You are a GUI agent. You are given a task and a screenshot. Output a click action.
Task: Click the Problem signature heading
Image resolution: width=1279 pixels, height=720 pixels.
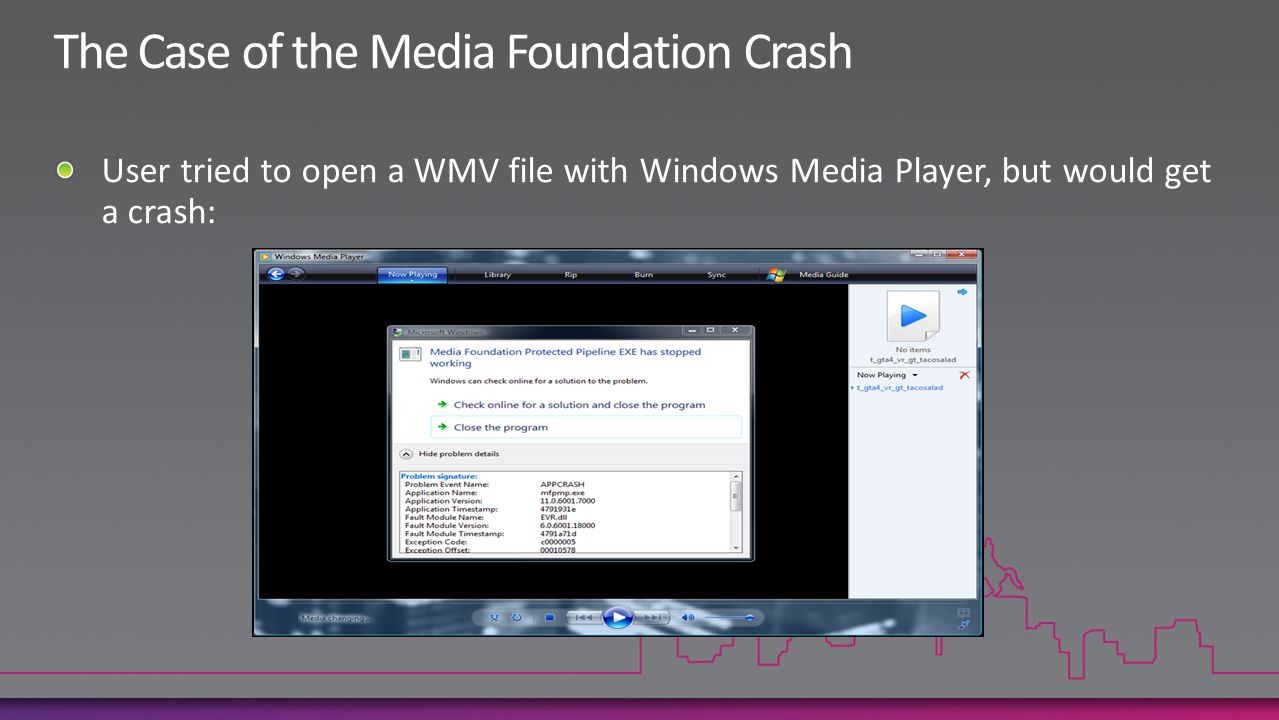point(439,476)
